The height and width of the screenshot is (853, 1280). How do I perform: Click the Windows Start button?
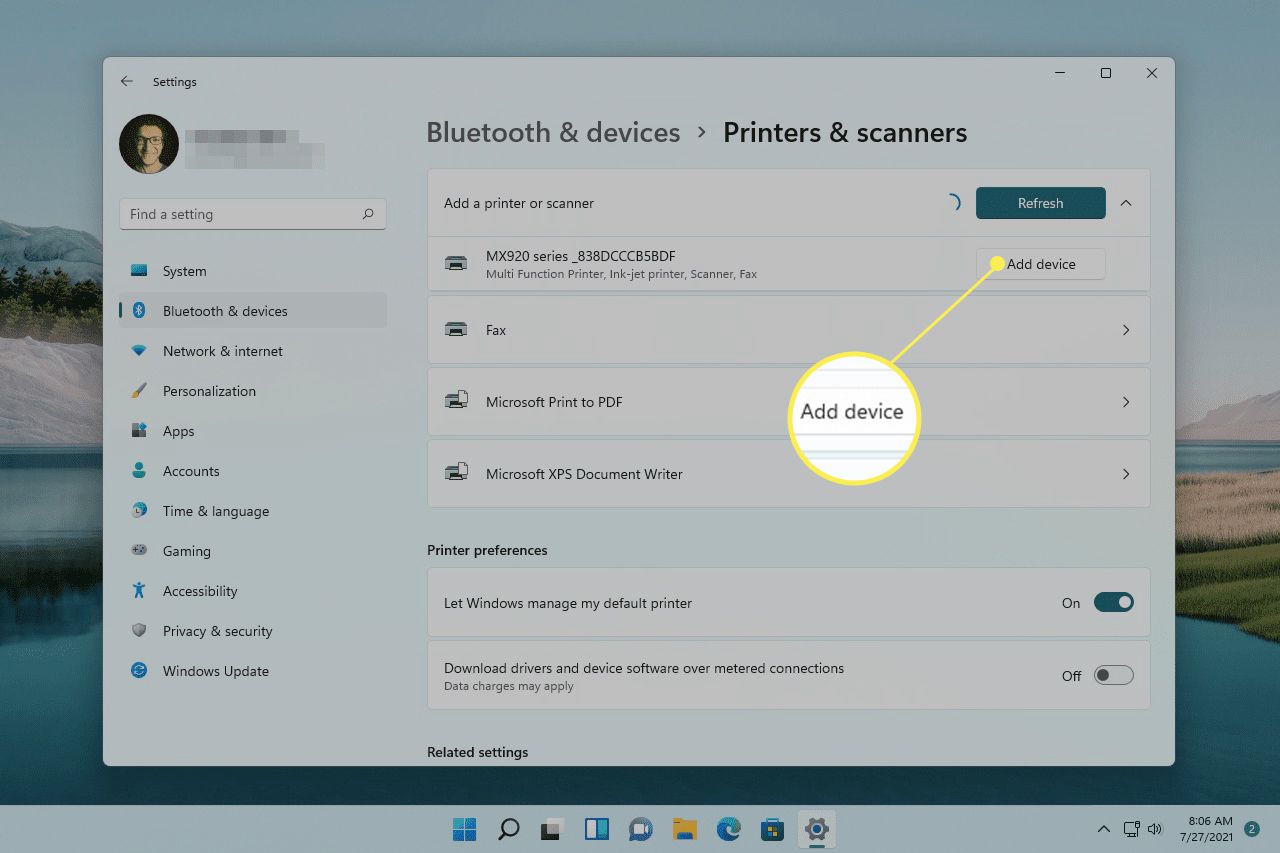pos(464,829)
